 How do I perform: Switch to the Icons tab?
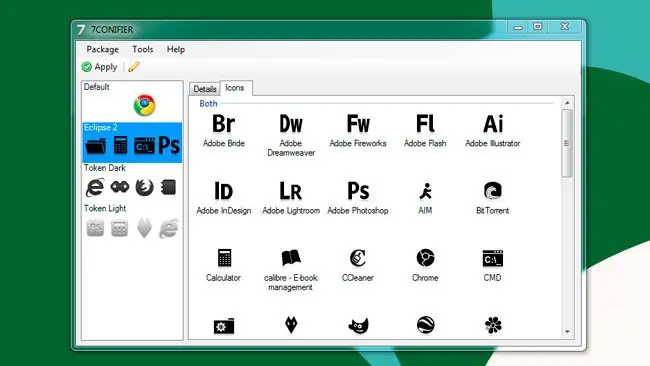coord(235,88)
